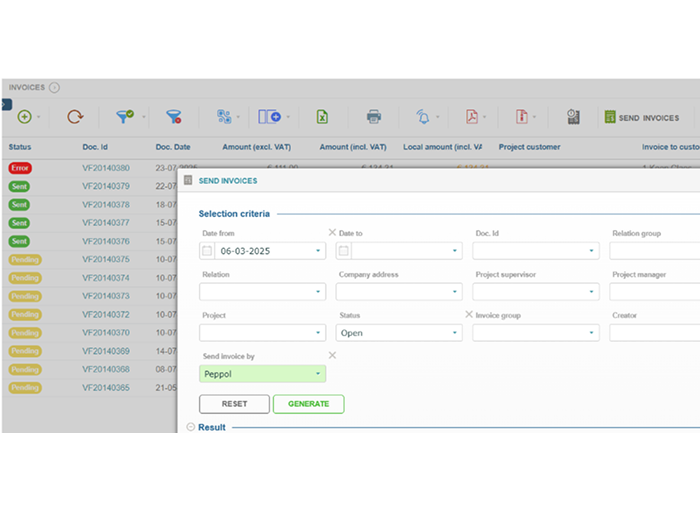Screen dimensions: 700x510
Task: Expand the Company address dropdown
Action: [x=454, y=292]
